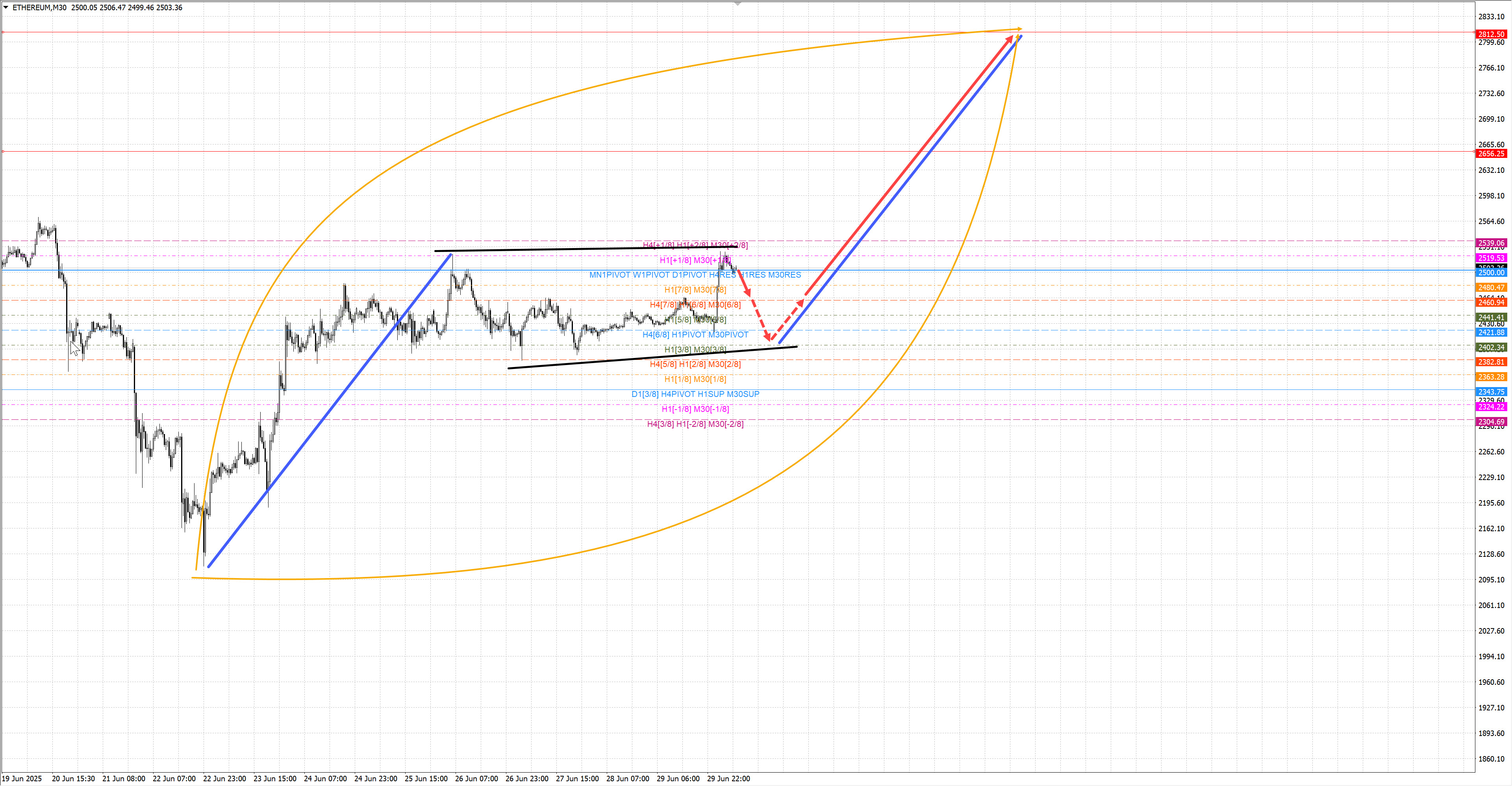Click the 24 Jun 07:00 time axis label

click(x=325, y=779)
